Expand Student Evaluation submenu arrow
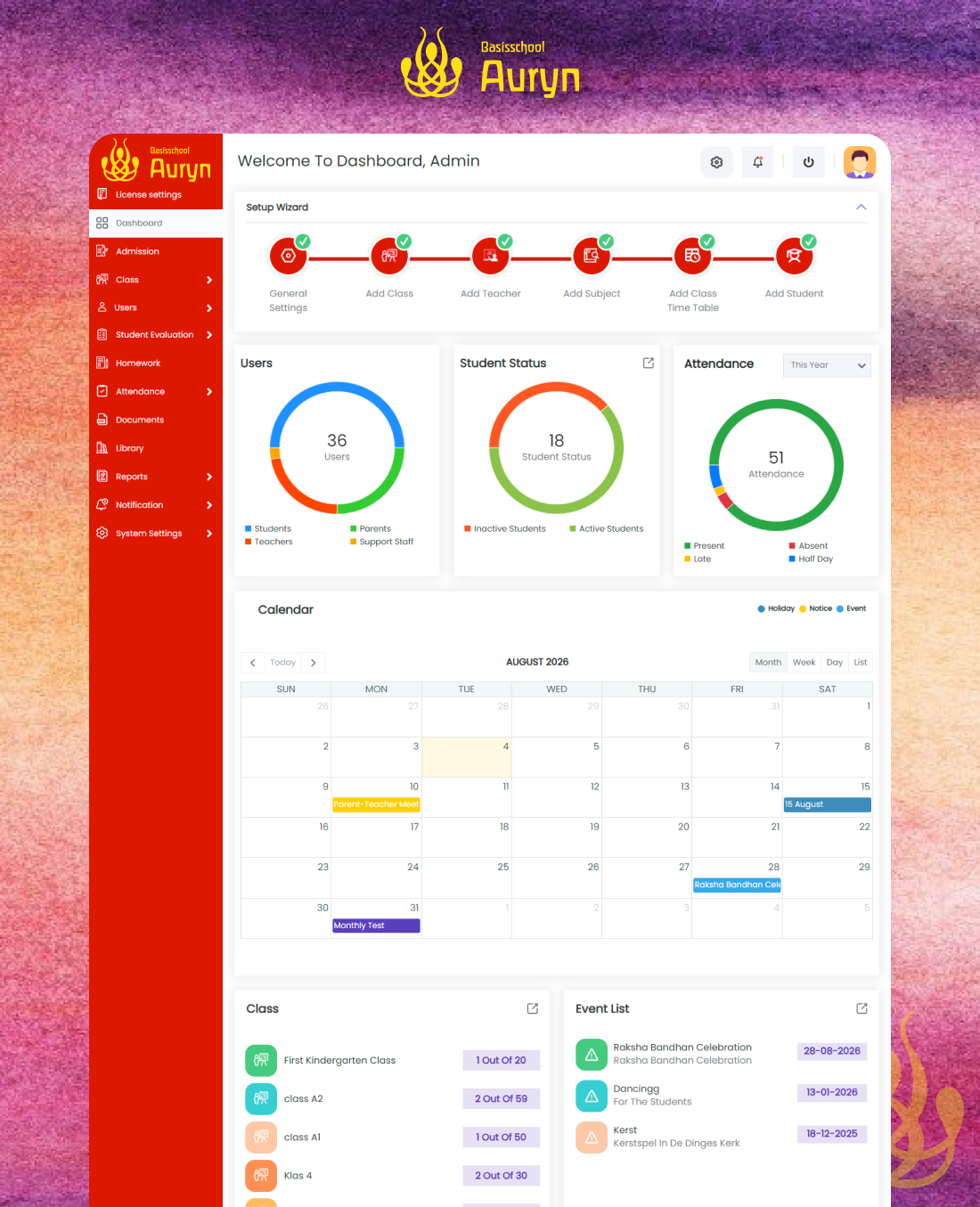This screenshot has height=1207, width=980. click(x=209, y=335)
